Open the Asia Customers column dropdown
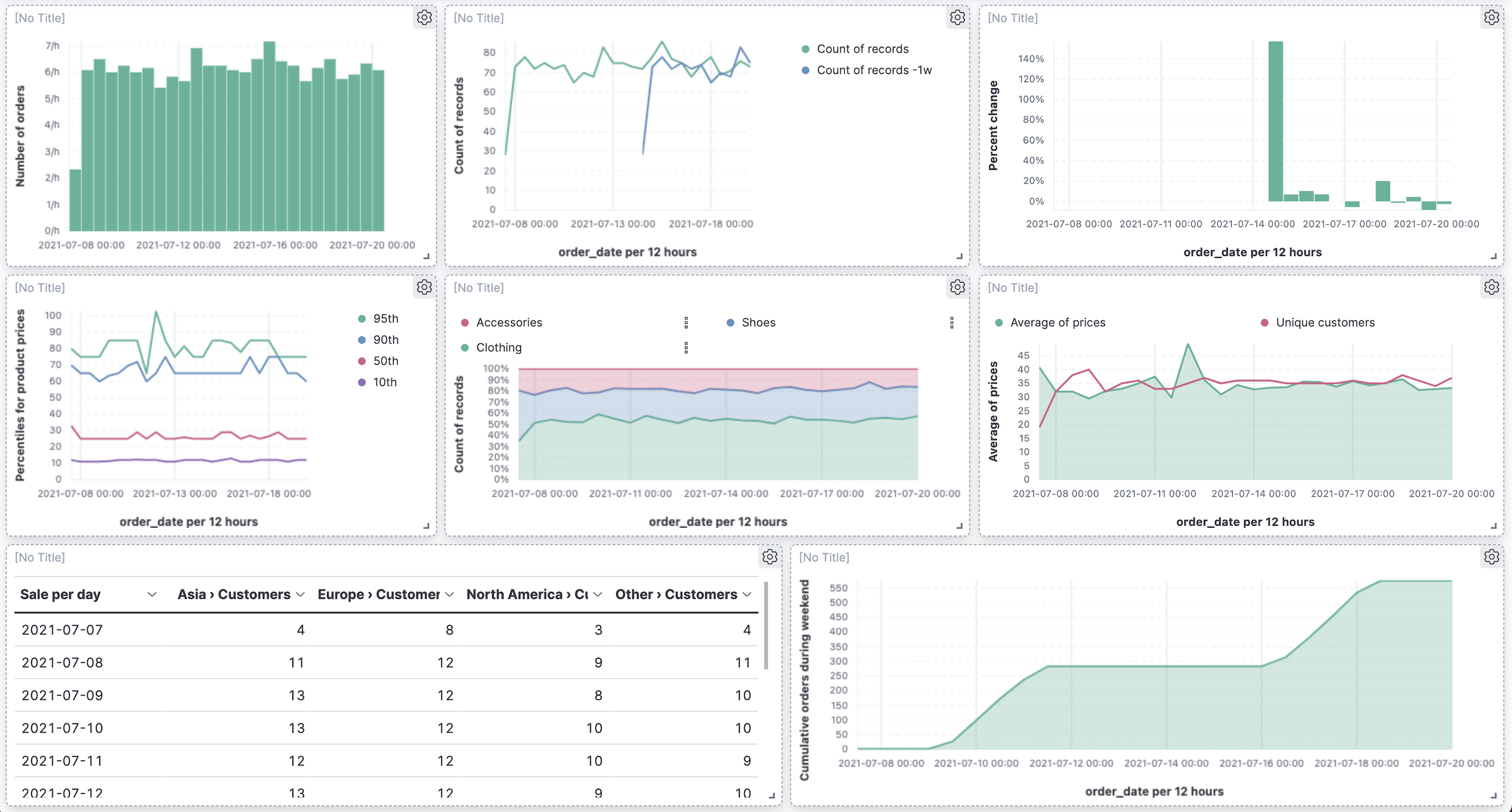This screenshot has height=812, width=1512. click(x=300, y=594)
